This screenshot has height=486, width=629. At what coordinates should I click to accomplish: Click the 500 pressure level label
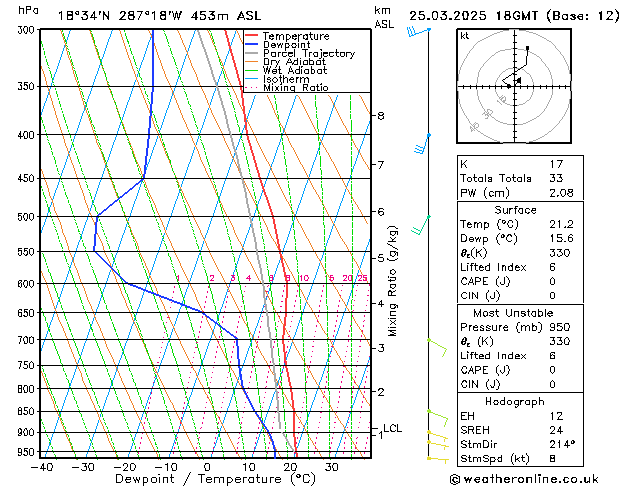(28, 217)
